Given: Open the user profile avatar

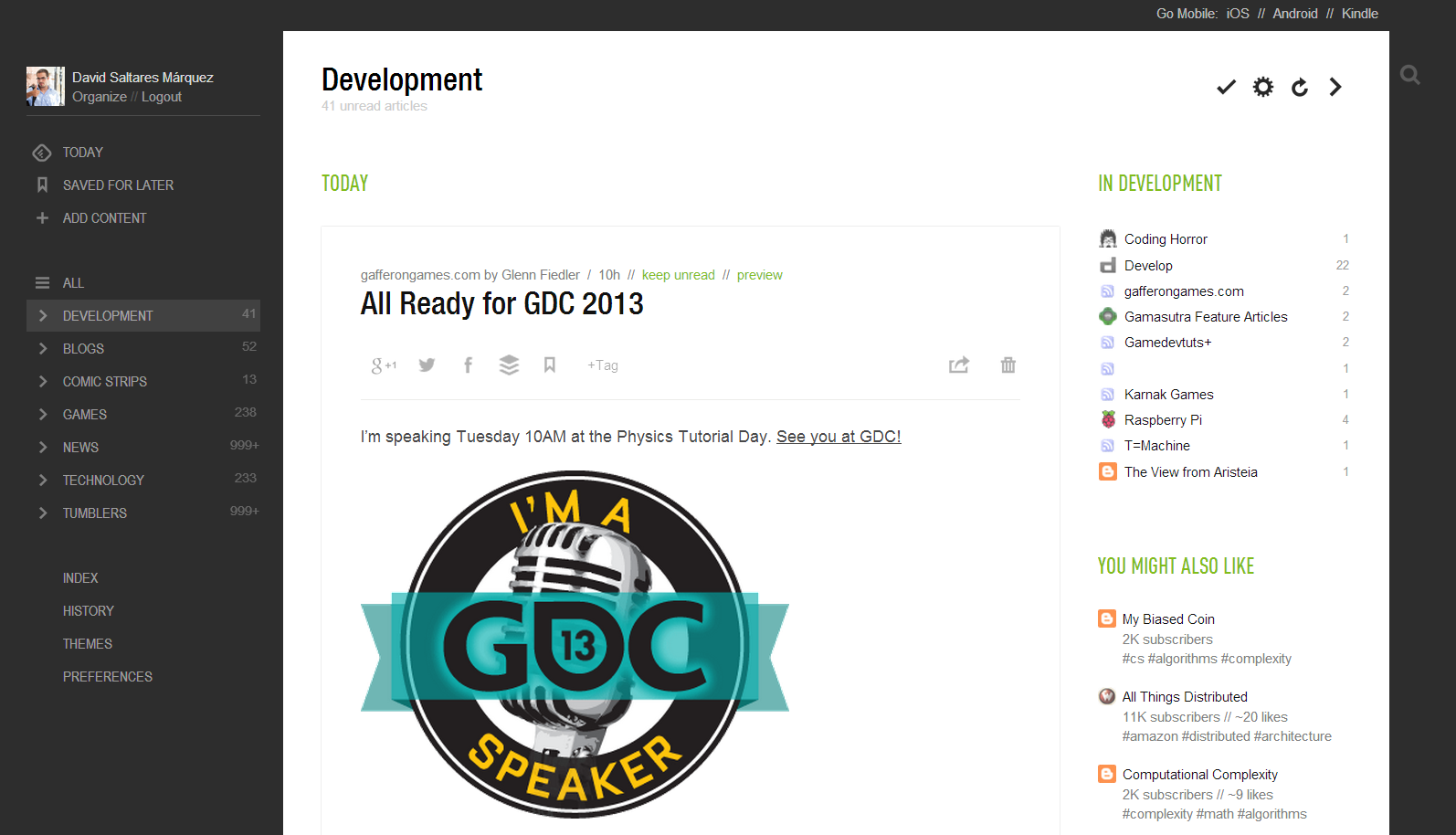Looking at the screenshot, I should pos(46,87).
